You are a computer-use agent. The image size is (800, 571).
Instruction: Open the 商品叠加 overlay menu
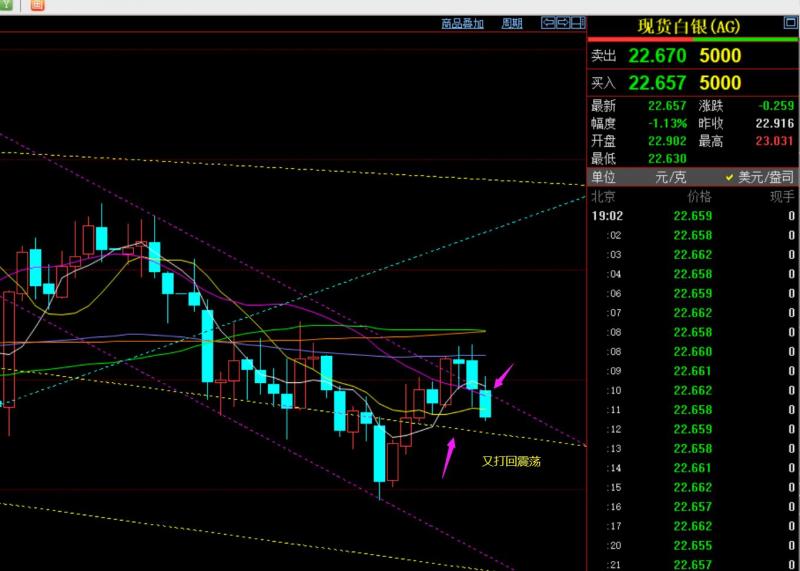click(x=462, y=23)
